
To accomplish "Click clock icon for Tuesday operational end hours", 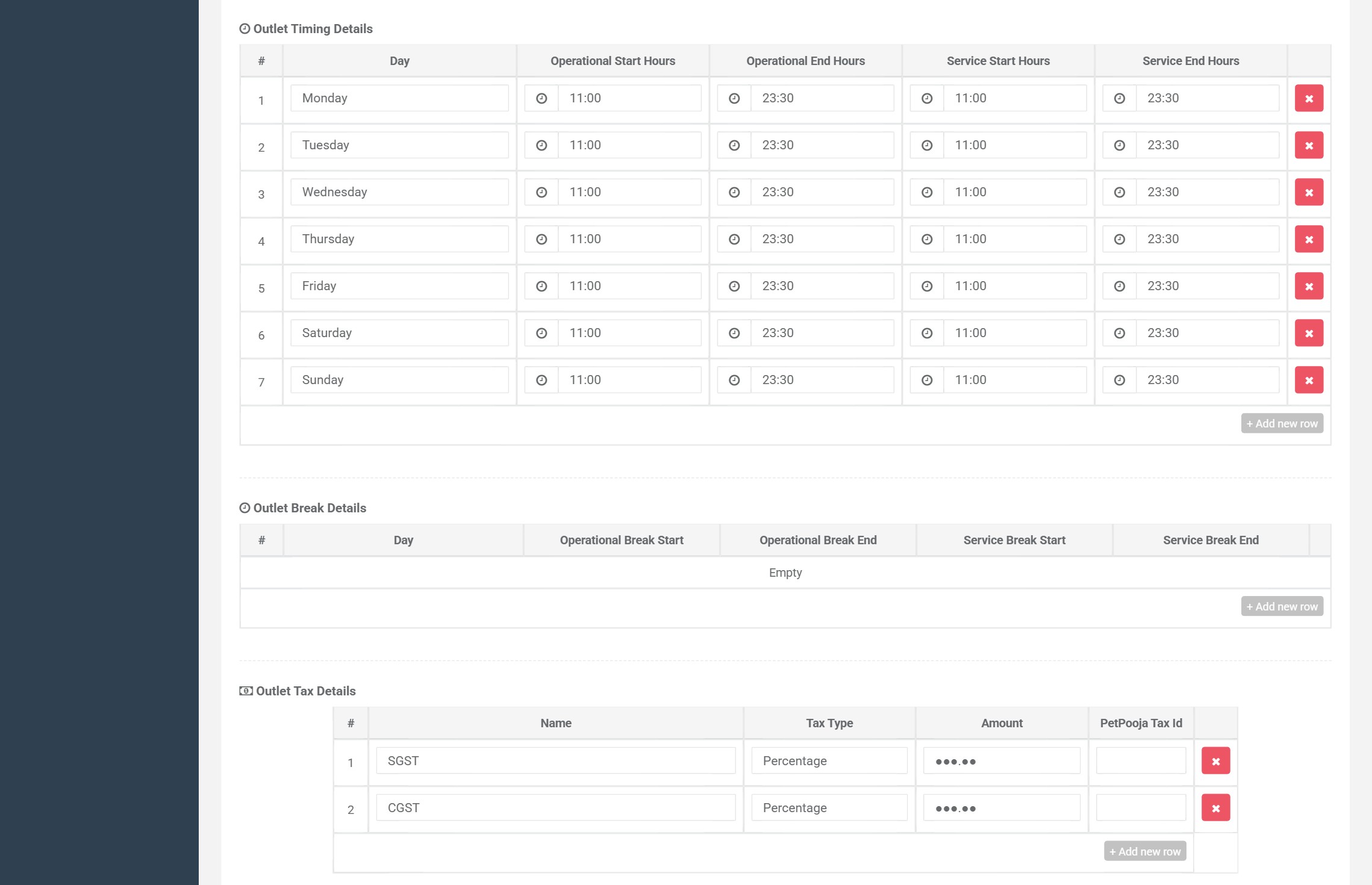I will click(x=734, y=145).
